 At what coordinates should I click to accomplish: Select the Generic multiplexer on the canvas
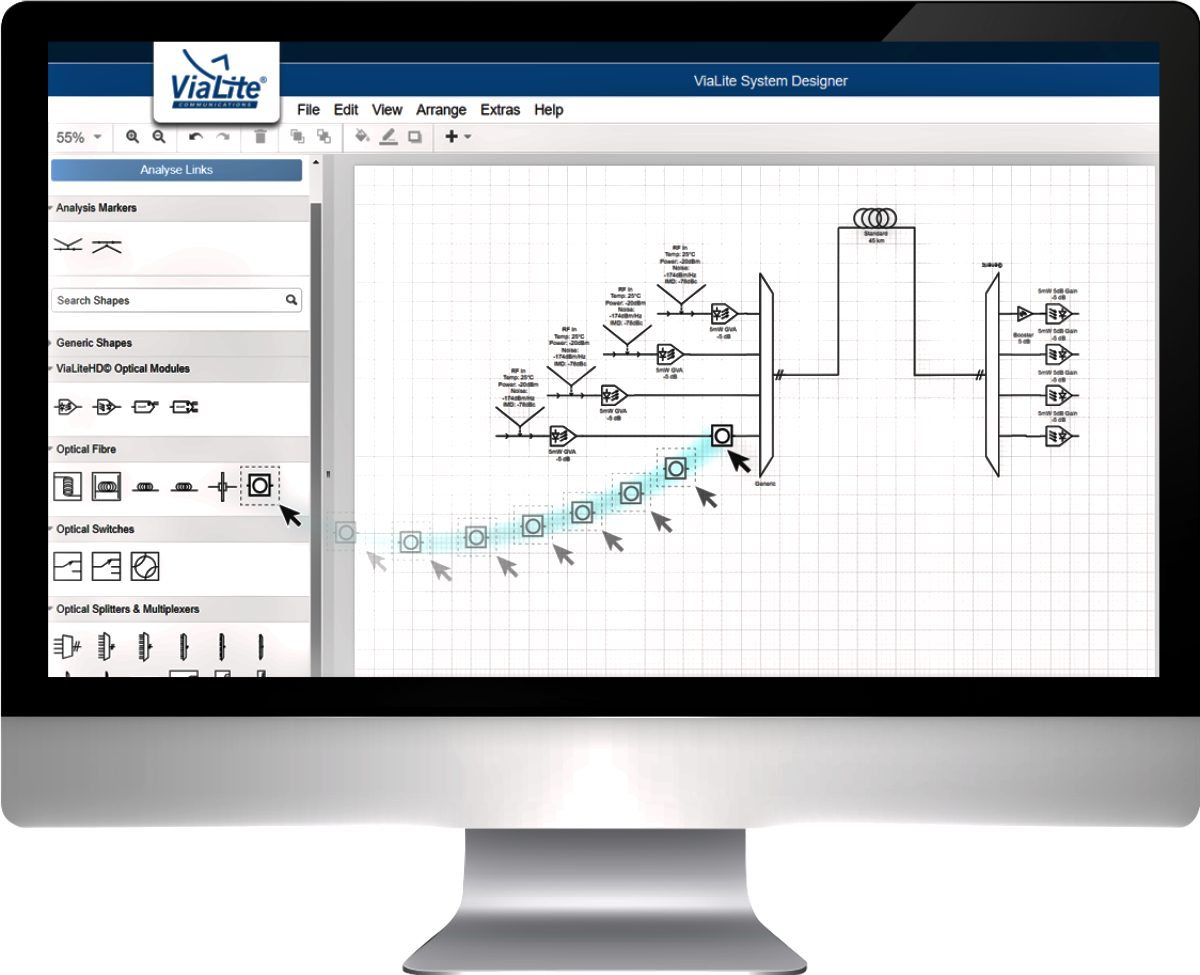[766, 376]
